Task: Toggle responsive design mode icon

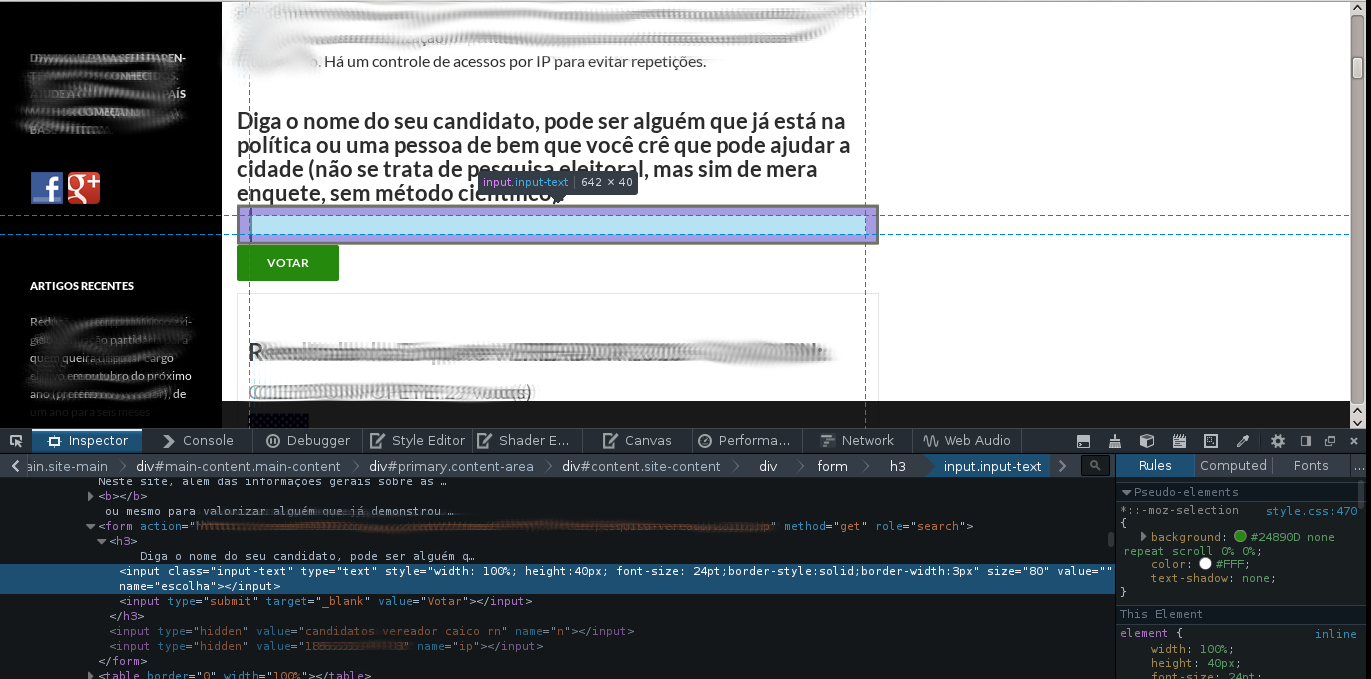Action: pos(1211,441)
